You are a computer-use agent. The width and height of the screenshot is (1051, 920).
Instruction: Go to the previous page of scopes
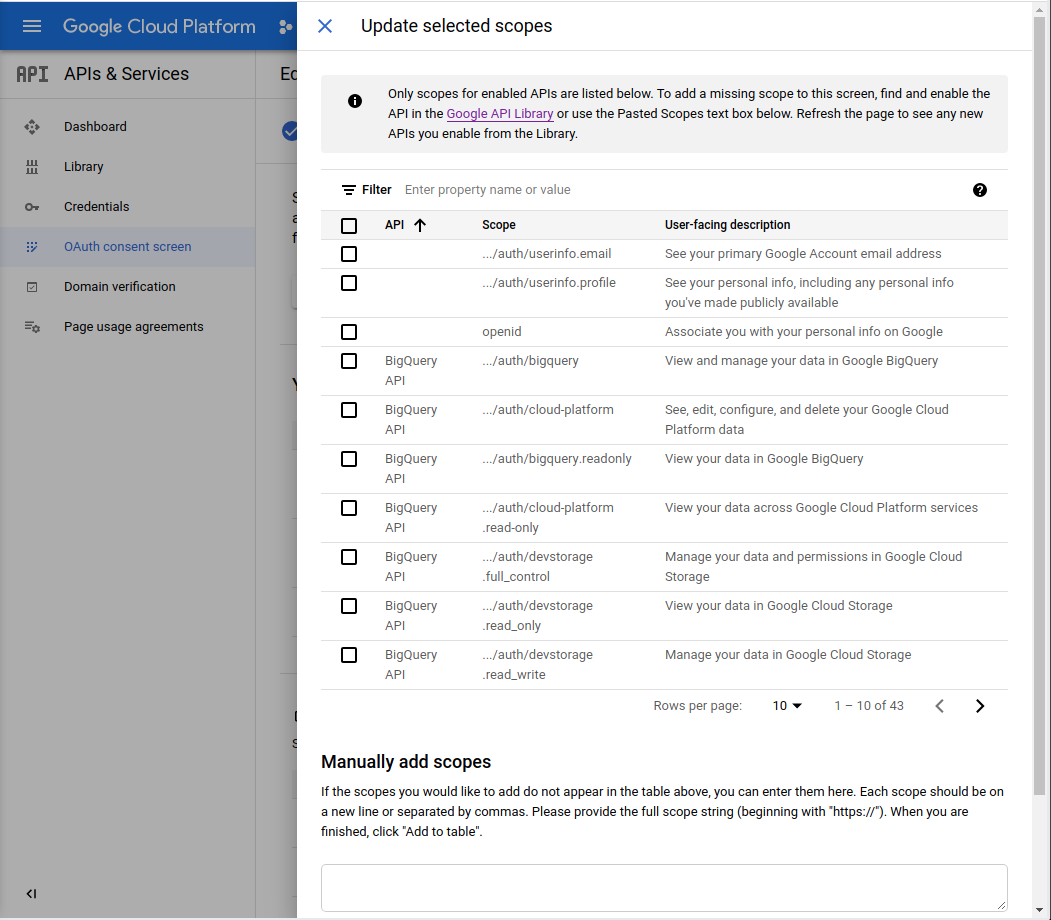(x=940, y=706)
